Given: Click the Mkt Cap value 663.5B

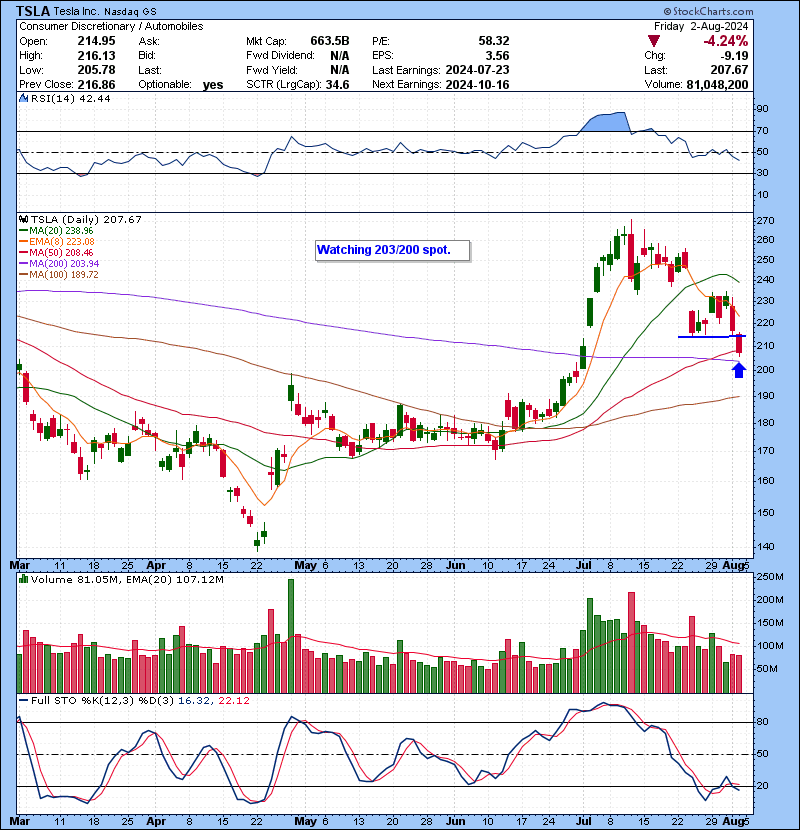Looking at the screenshot, I should pyautogui.click(x=330, y=41).
